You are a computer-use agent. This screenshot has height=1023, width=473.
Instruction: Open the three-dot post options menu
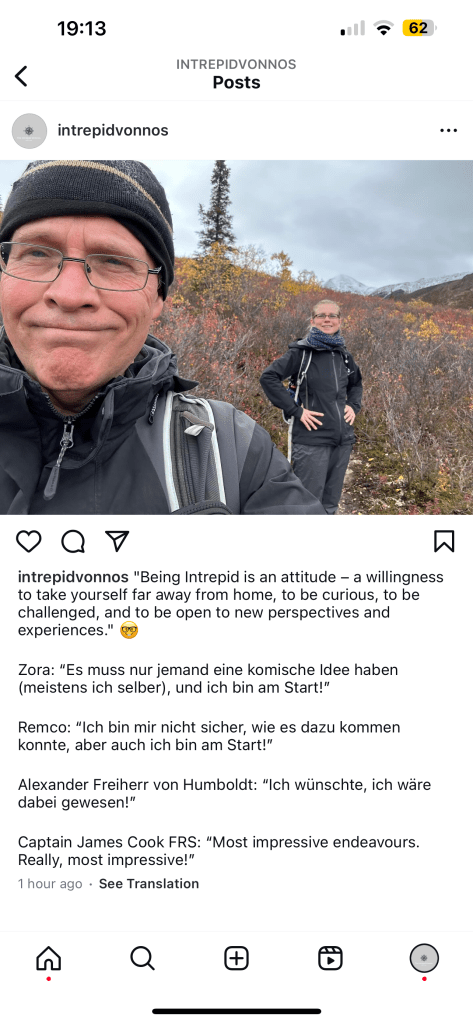click(x=448, y=130)
